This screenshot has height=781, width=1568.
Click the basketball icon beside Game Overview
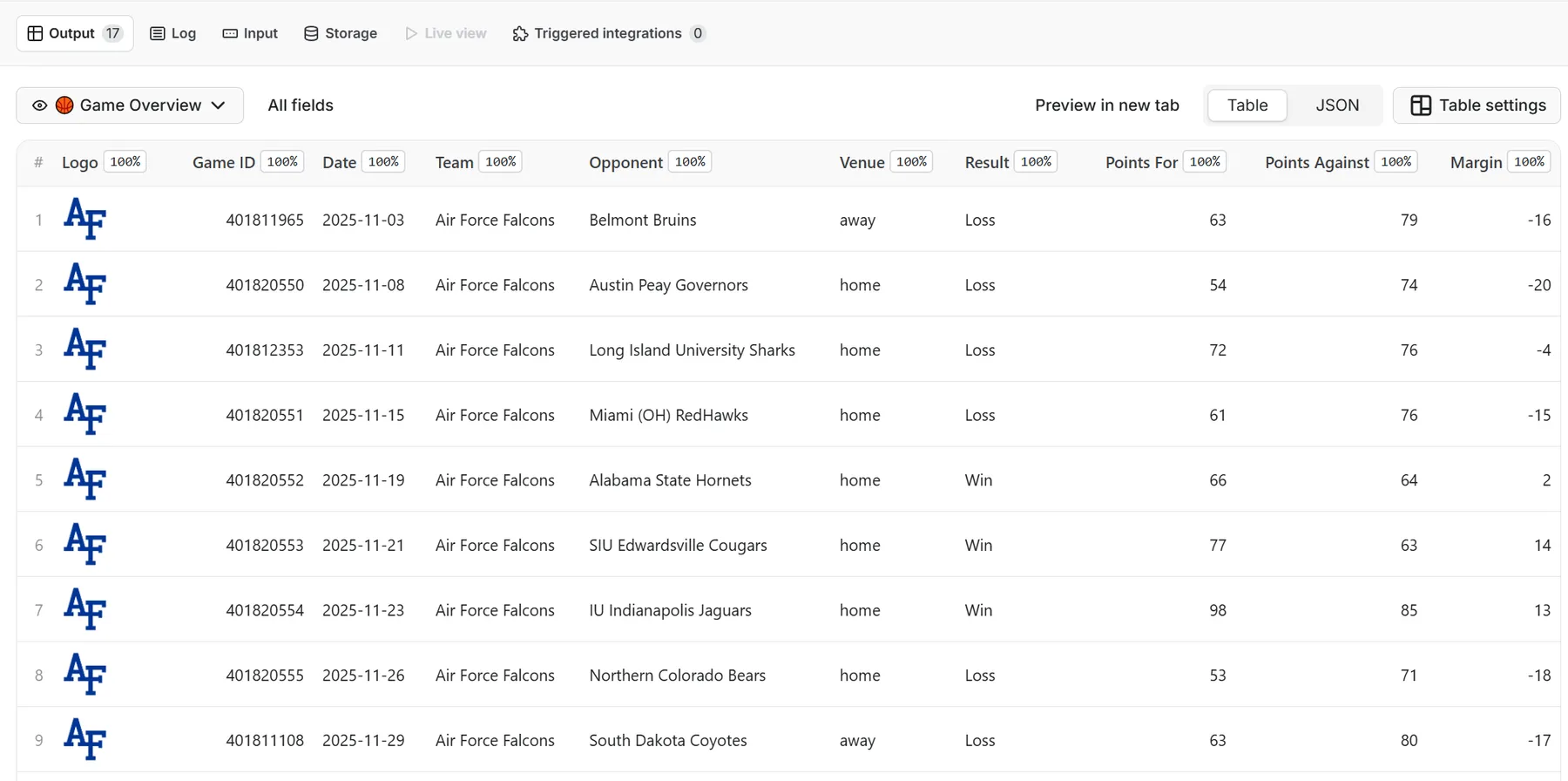click(64, 105)
